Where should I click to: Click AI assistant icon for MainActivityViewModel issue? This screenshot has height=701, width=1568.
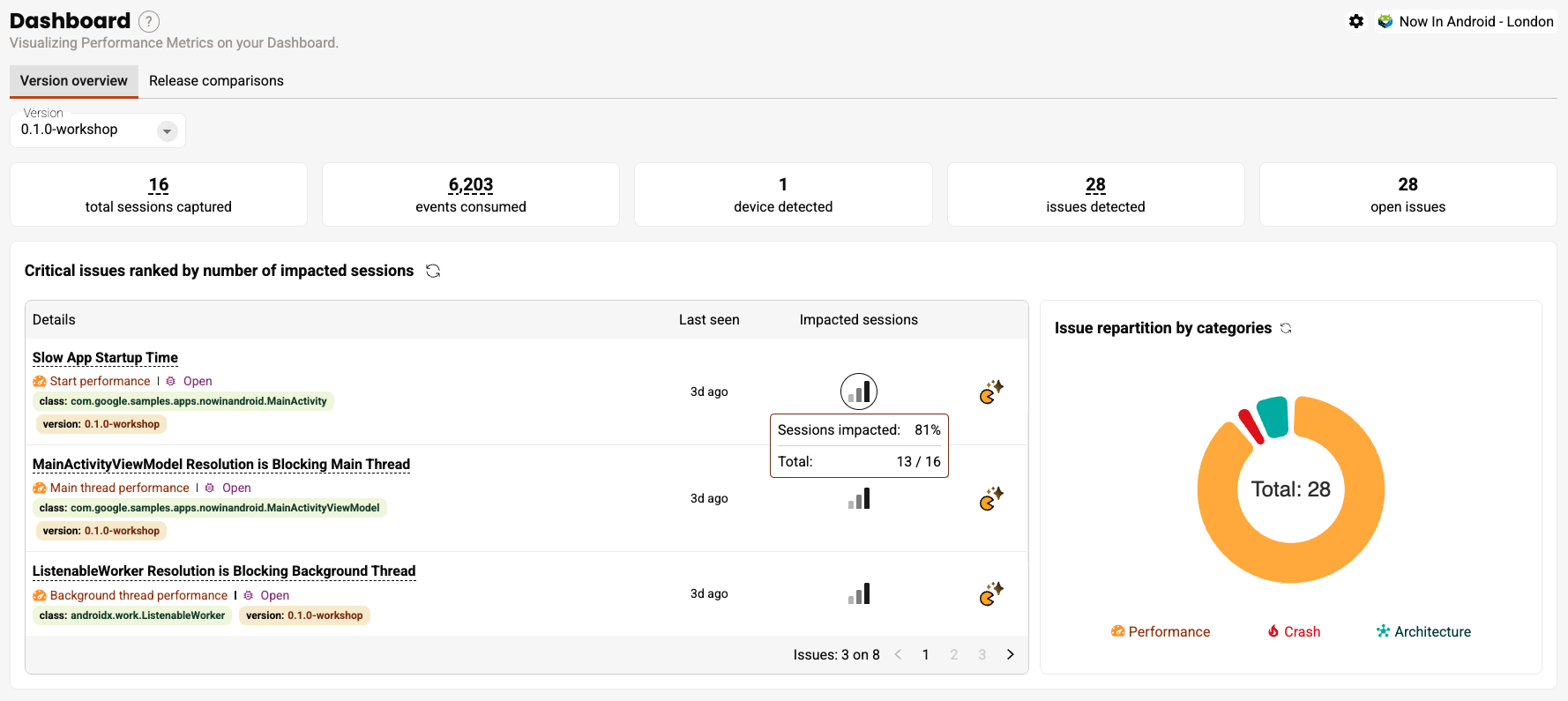pos(991,498)
